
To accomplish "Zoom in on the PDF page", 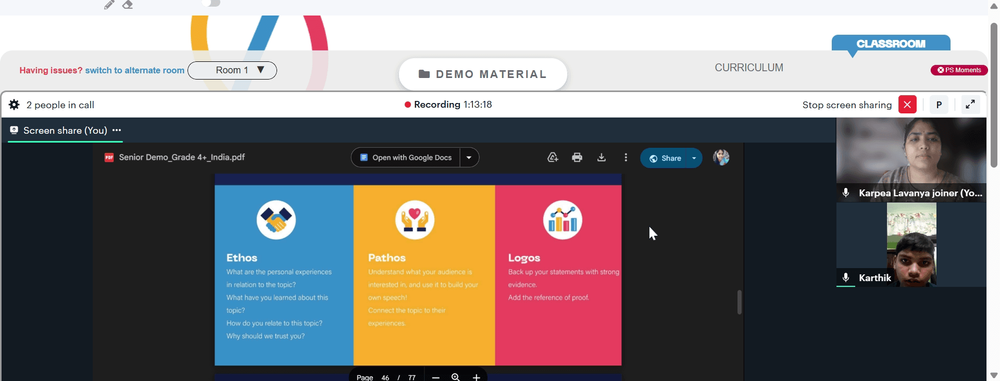I will coord(476,377).
